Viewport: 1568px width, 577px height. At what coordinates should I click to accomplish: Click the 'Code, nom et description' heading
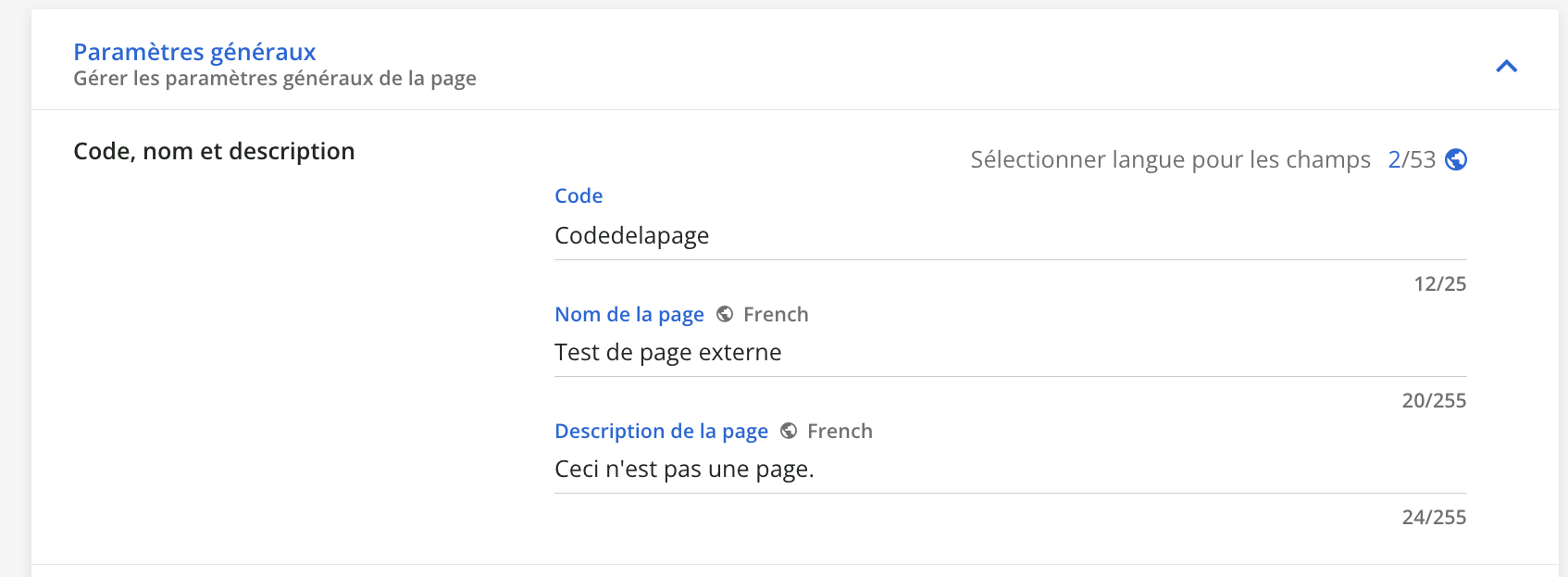pyautogui.click(x=214, y=151)
